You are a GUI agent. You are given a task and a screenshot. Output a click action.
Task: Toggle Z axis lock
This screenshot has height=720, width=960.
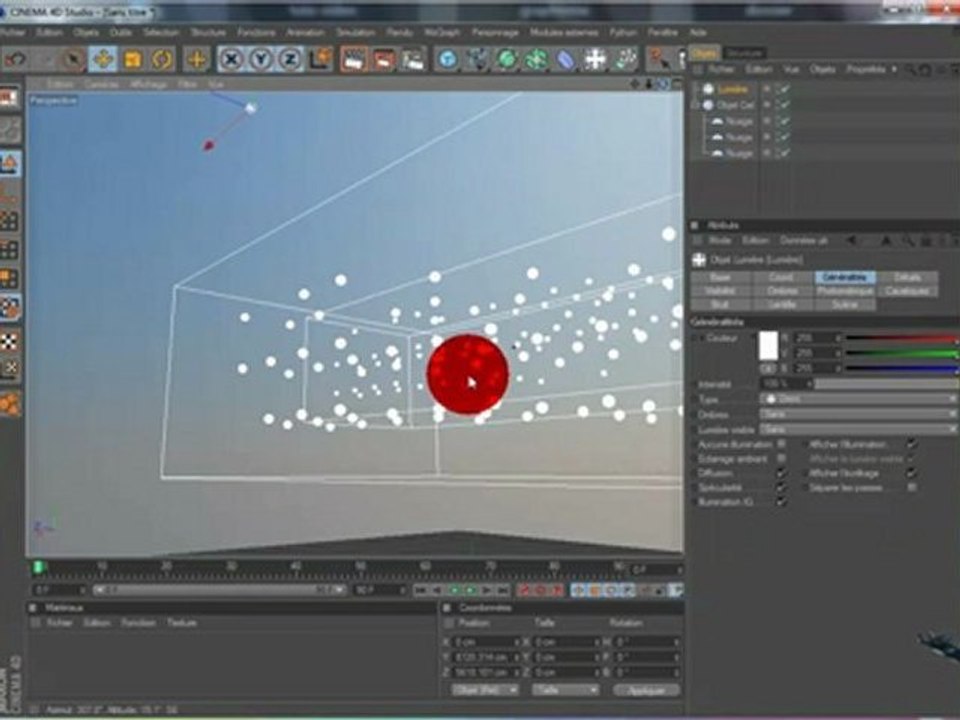coord(290,59)
